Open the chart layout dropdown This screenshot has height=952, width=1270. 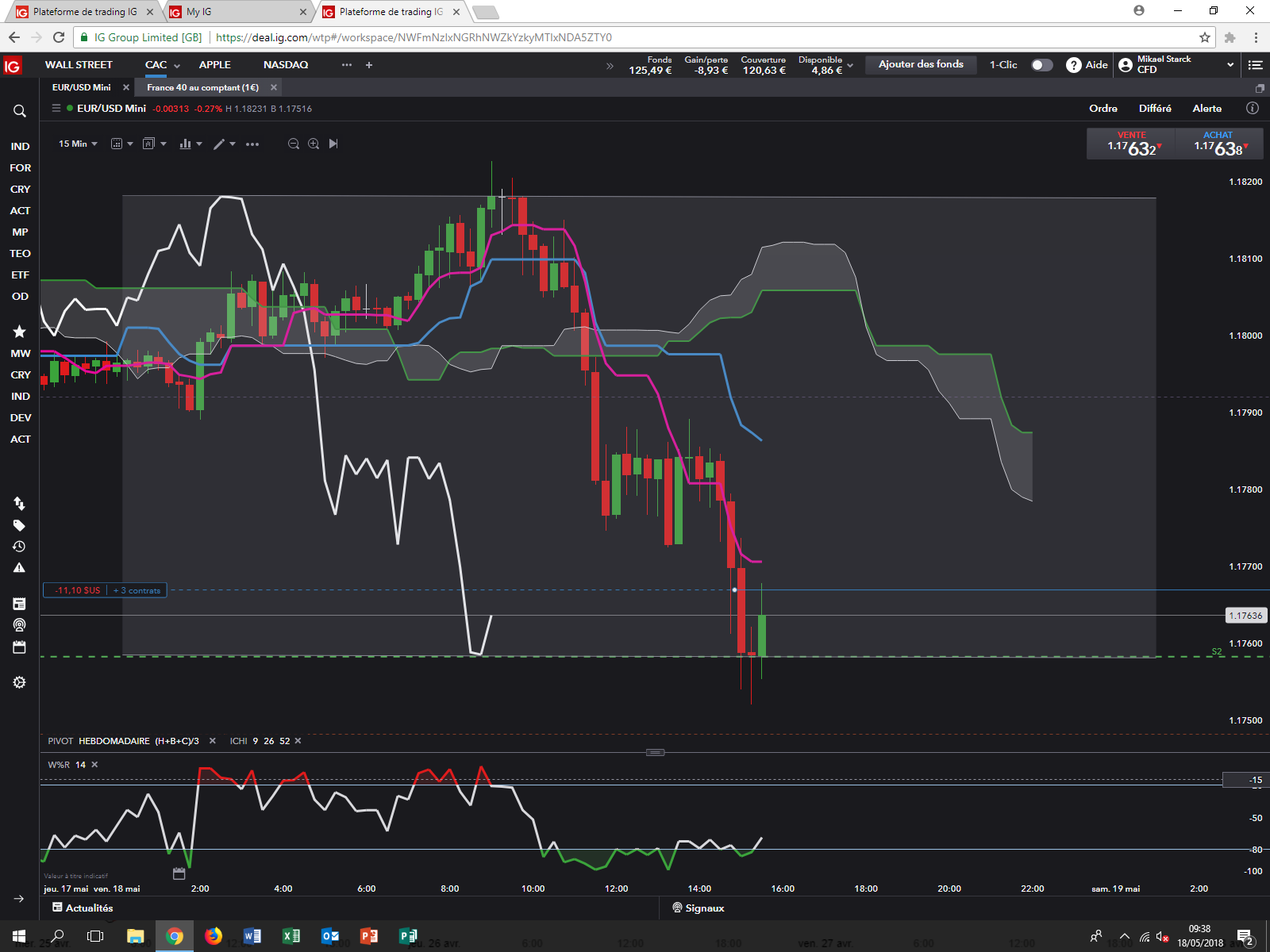coord(154,144)
